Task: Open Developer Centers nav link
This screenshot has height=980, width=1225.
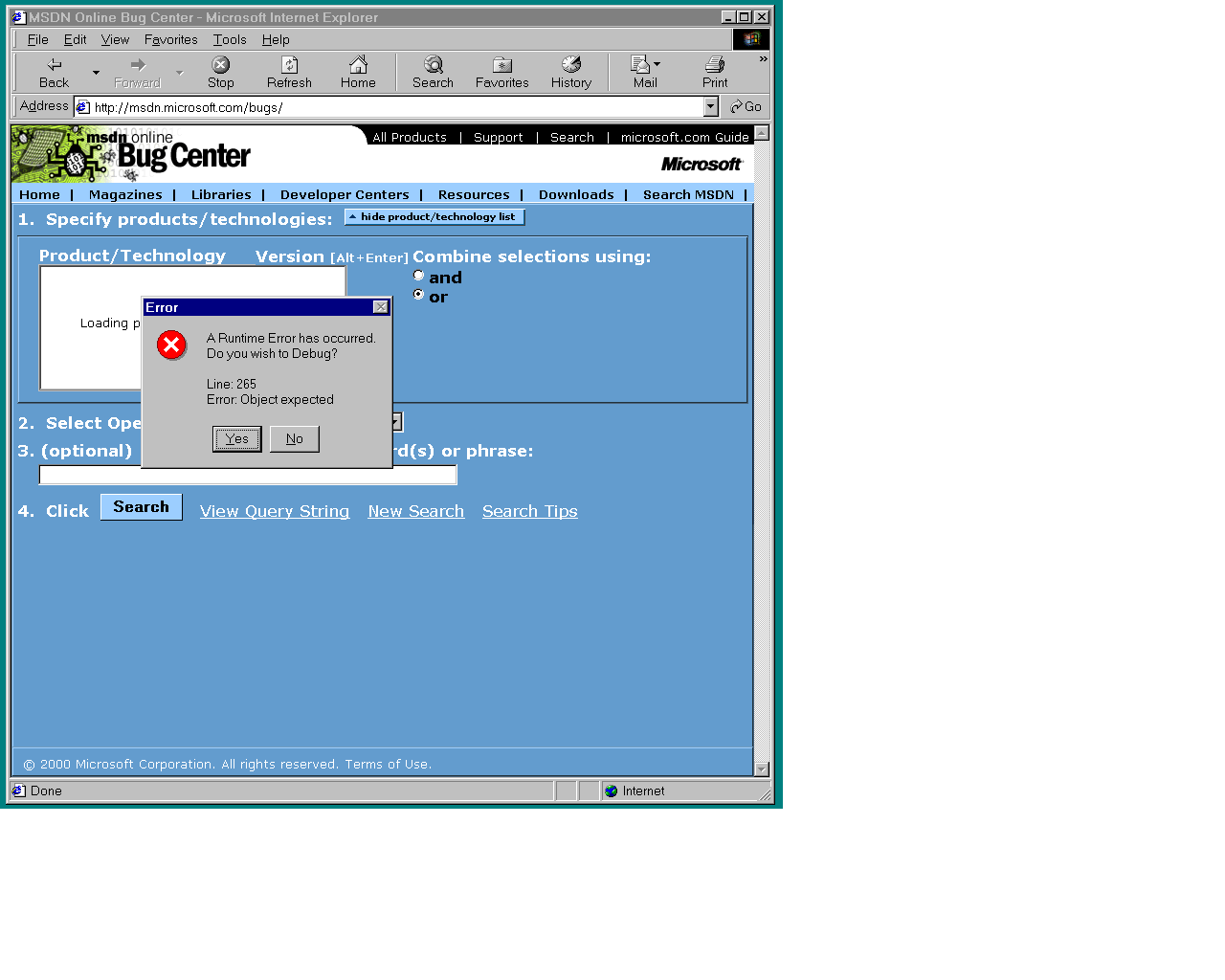Action: [x=345, y=194]
